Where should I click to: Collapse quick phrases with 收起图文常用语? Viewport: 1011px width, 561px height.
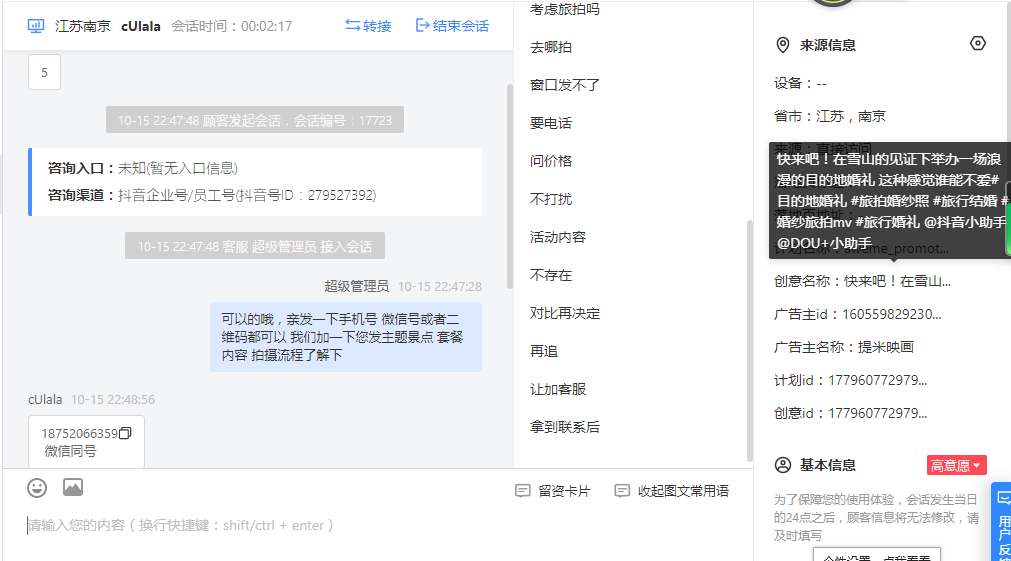tap(671, 491)
